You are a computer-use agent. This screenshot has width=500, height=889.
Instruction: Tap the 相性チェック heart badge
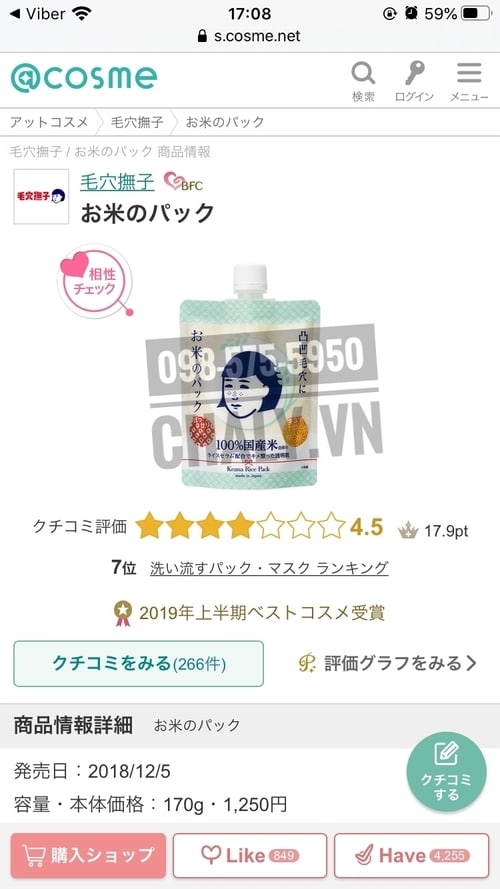coord(95,282)
